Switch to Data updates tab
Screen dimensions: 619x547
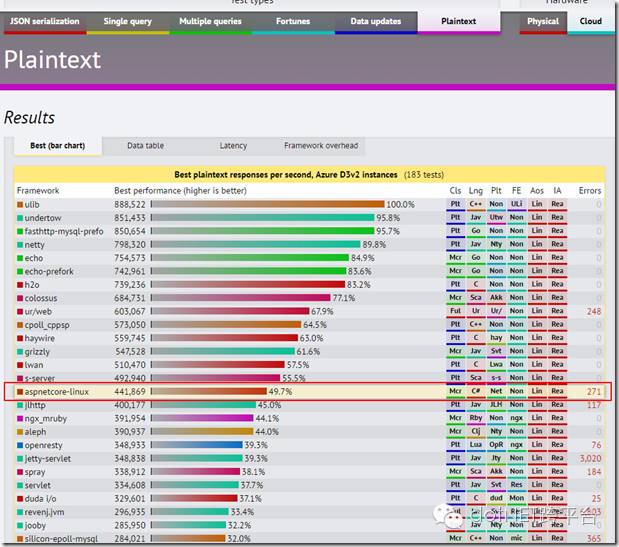tap(376, 22)
